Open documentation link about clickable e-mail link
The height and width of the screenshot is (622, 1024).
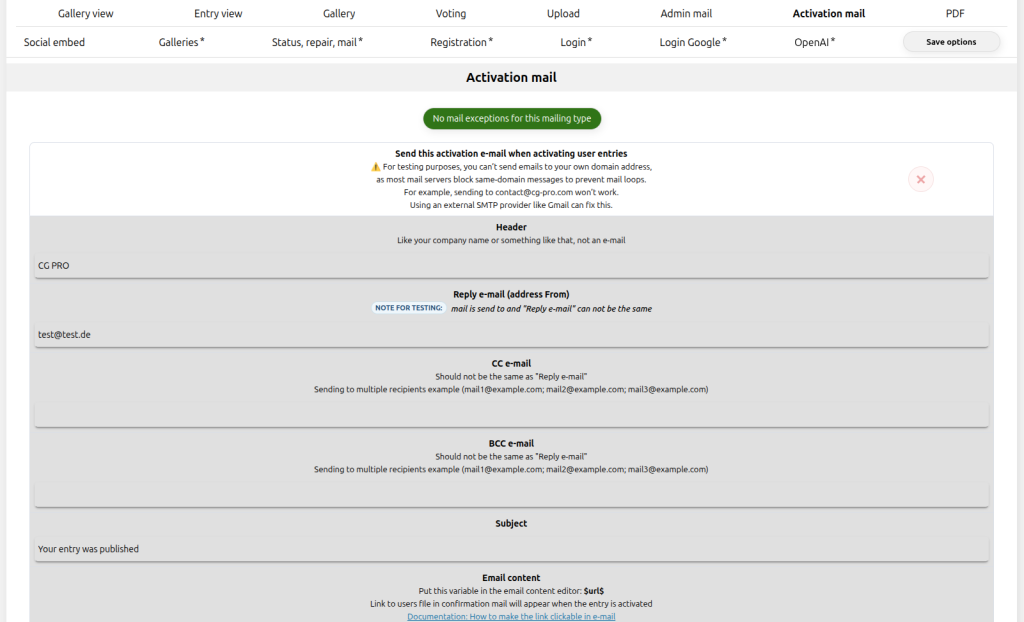pyautogui.click(x=511, y=616)
